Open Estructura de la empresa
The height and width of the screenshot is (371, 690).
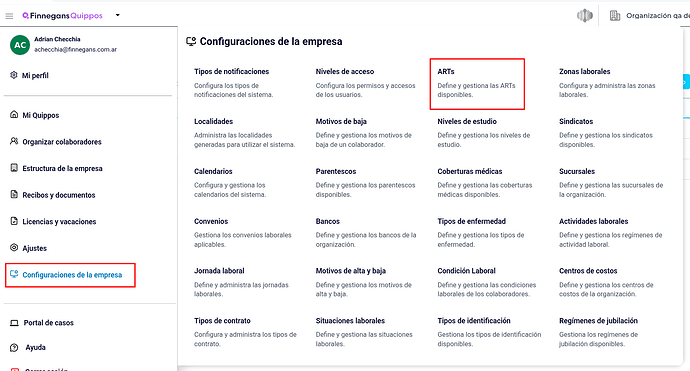pyautogui.click(x=62, y=168)
